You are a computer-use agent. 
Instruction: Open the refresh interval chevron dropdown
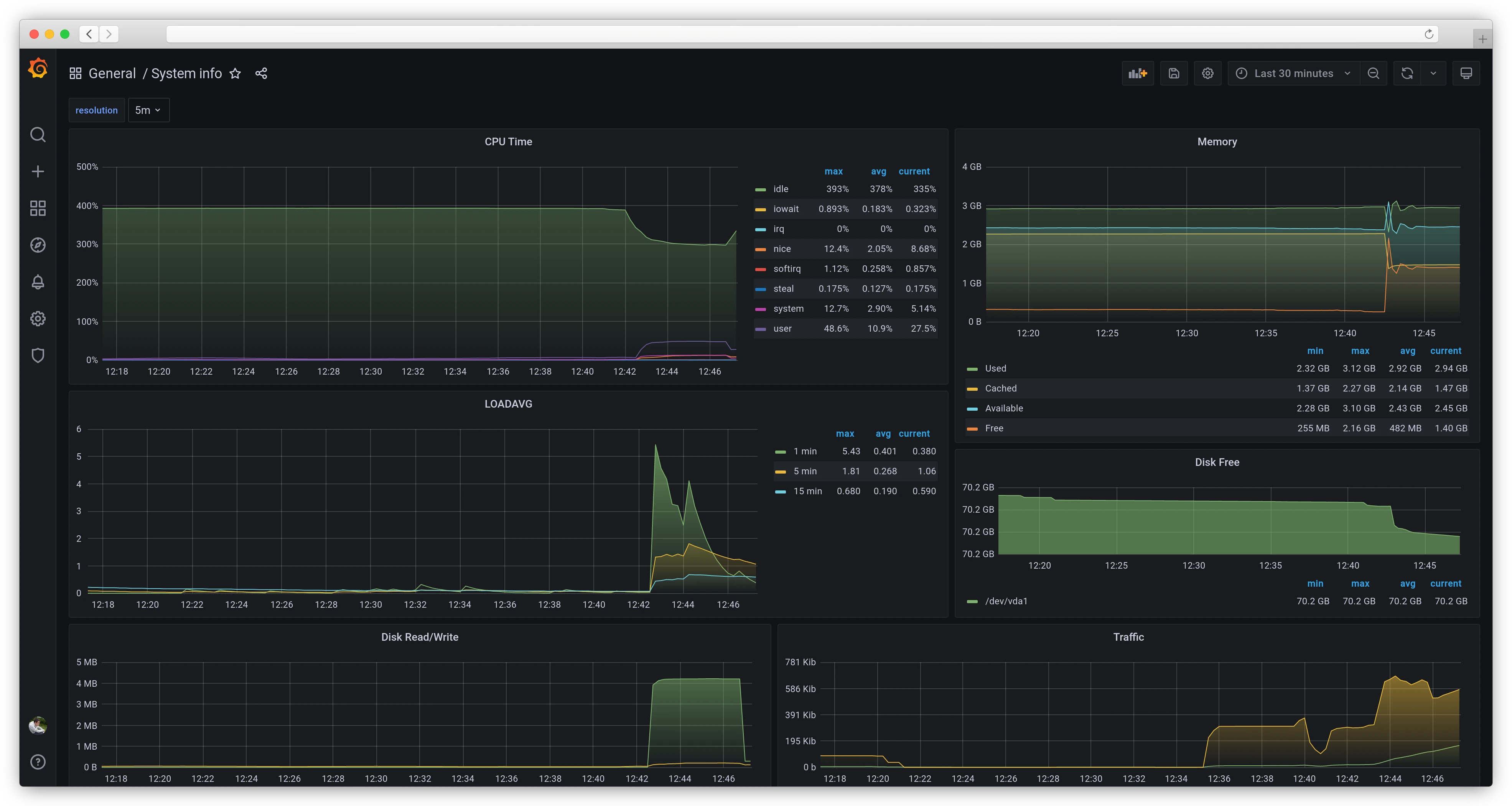tap(1434, 73)
